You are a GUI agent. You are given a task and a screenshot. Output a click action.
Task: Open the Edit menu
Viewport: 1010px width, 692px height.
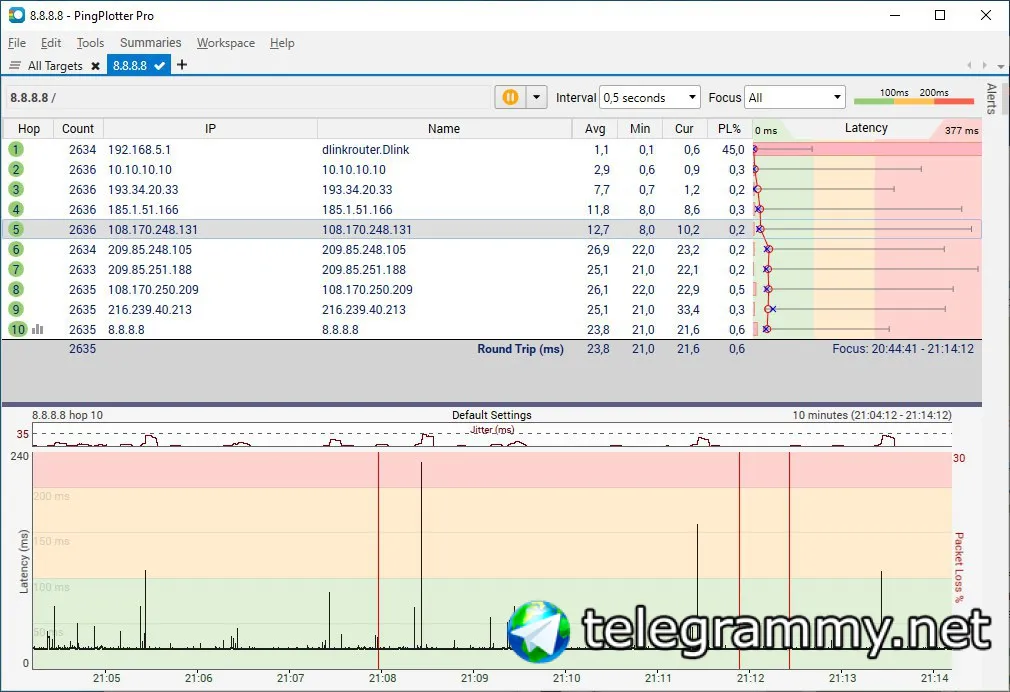pos(51,43)
